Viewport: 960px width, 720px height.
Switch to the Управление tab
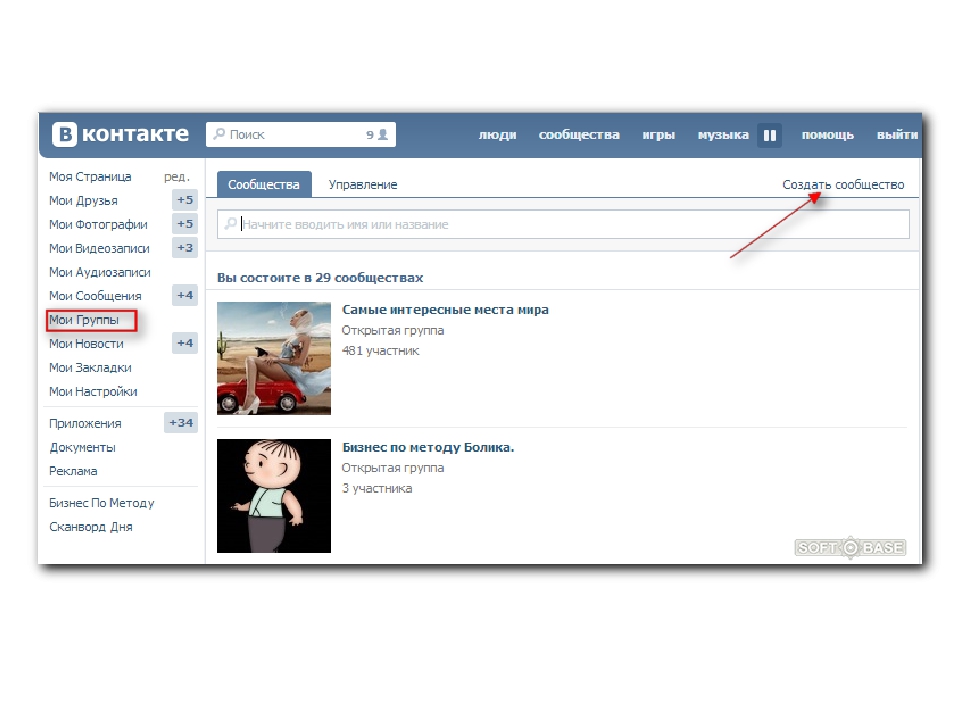click(363, 185)
